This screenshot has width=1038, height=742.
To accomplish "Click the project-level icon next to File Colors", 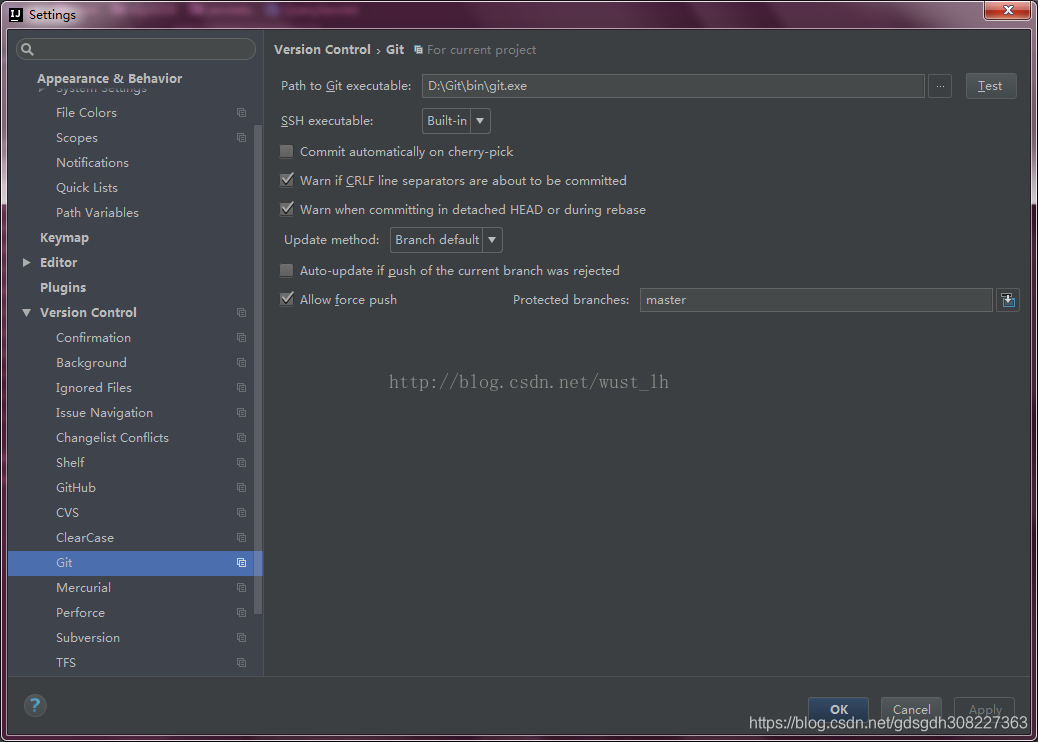I will 242,113.
